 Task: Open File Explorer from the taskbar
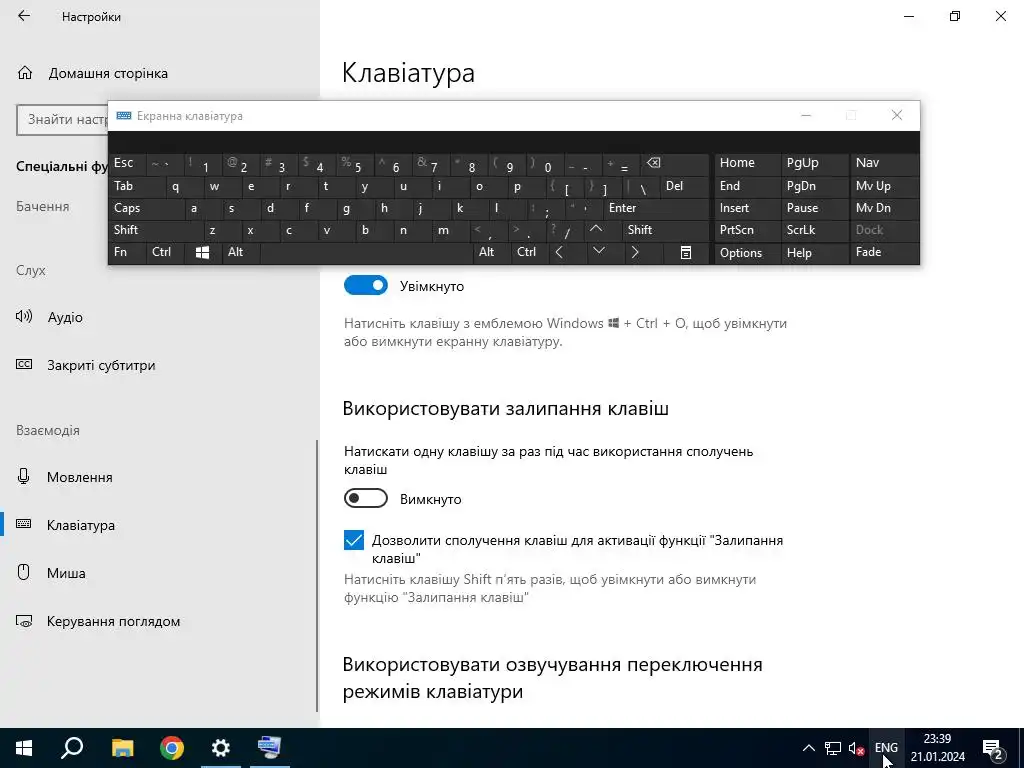tap(122, 748)
